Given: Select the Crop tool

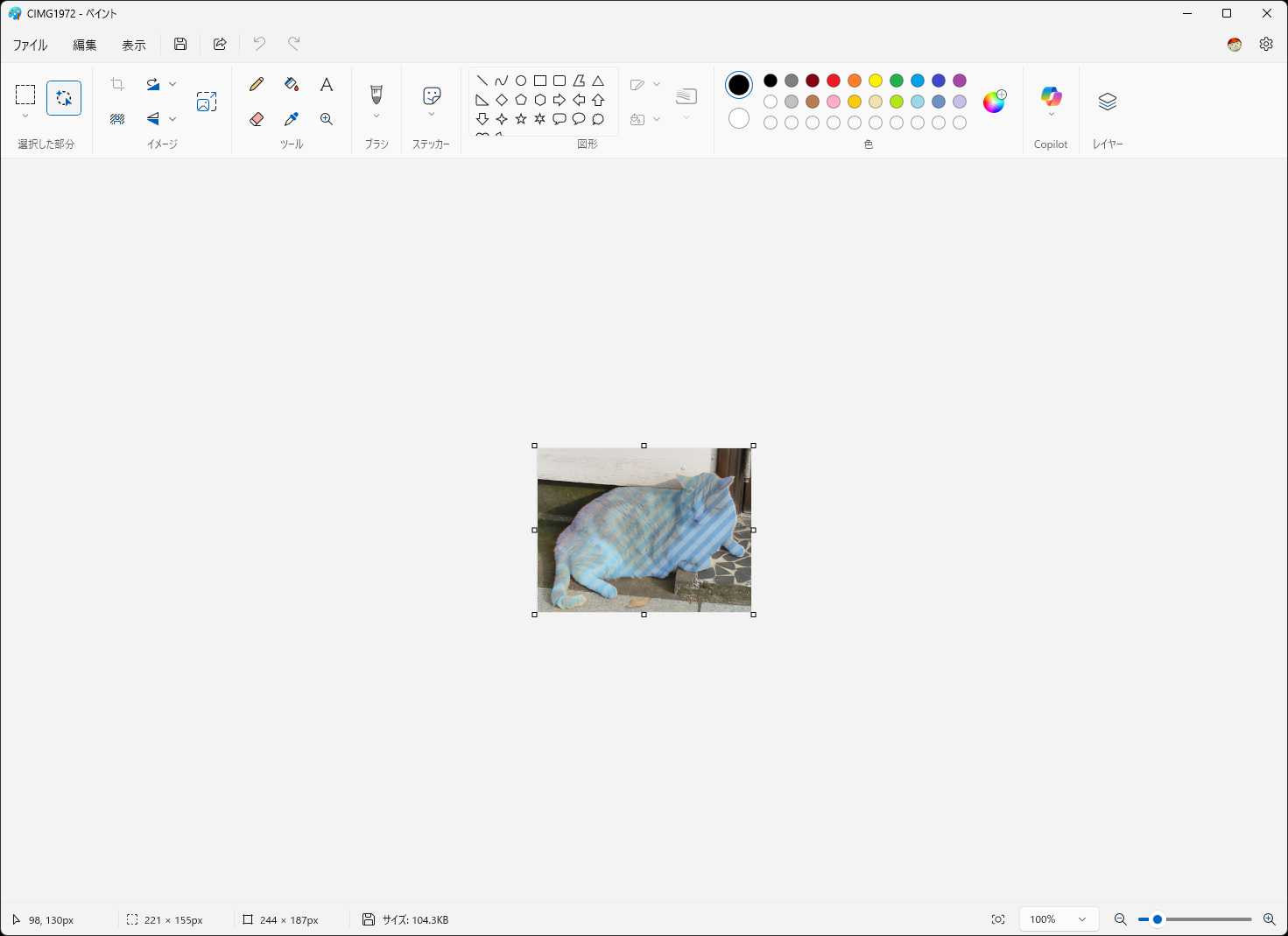Looking at the screenshot, I should pos(117,84).
